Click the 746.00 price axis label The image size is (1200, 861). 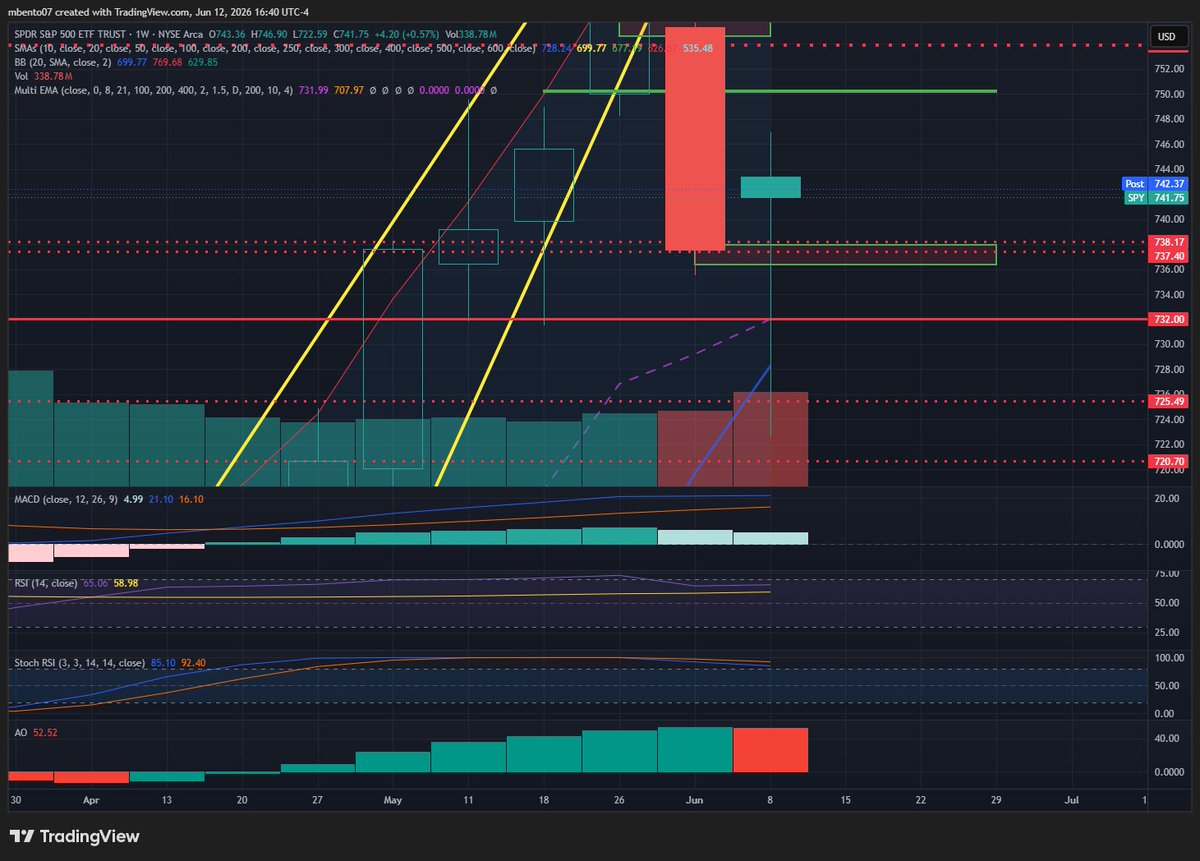pyautogui.click(x=1169, y=144)
